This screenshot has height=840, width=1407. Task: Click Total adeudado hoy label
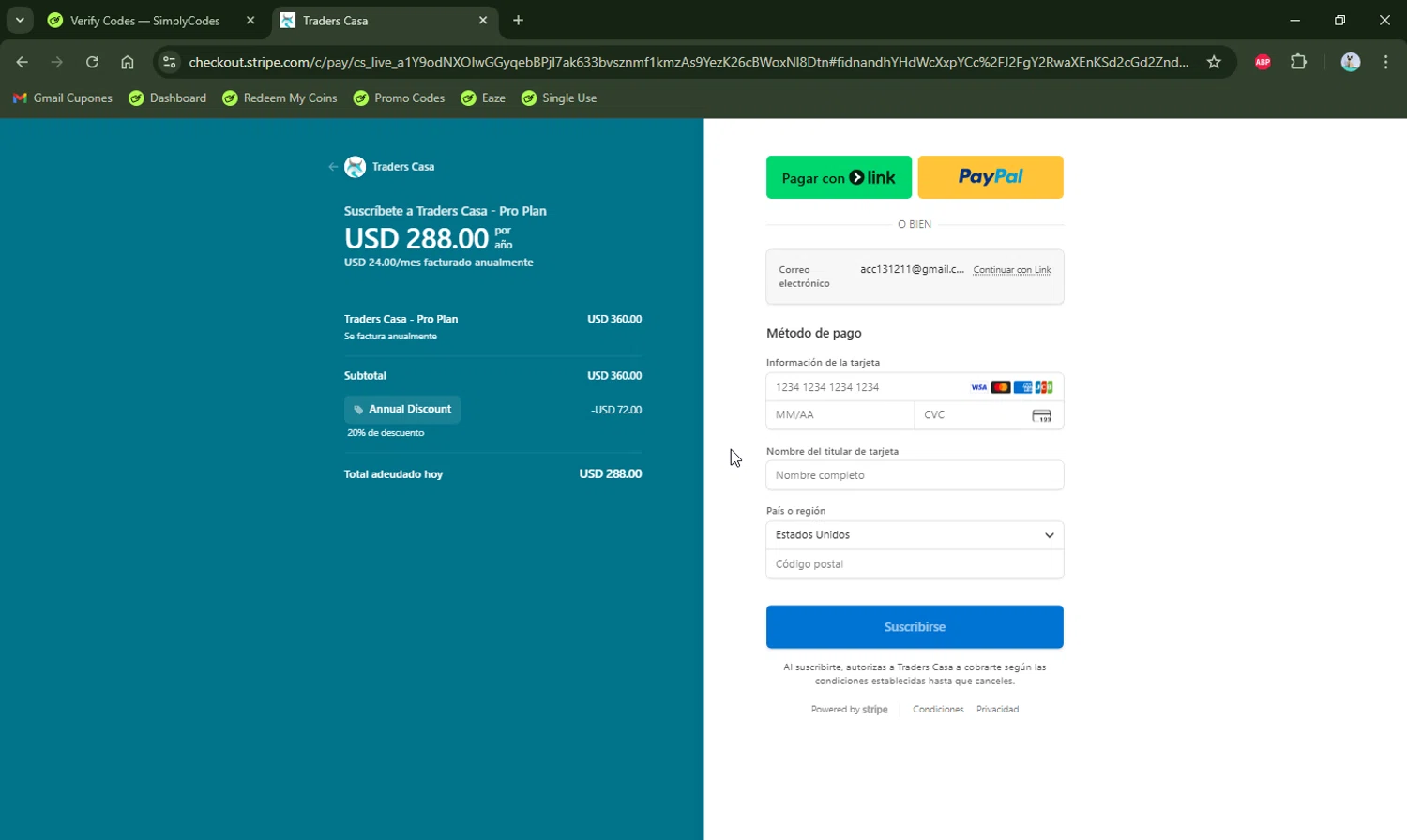click(x=393, y=474)
